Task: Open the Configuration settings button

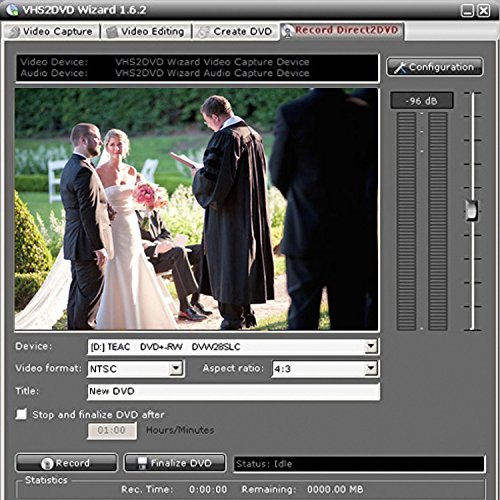Action: point(435,67)
